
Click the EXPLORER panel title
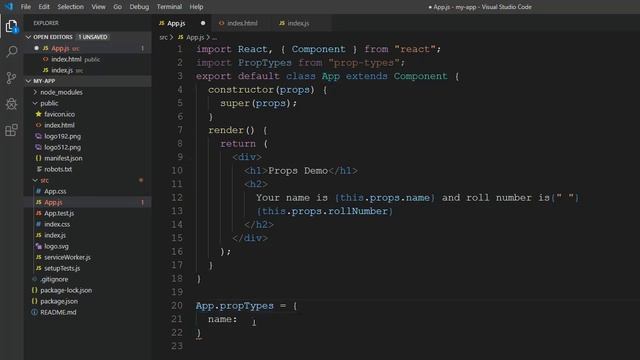click(46, 23)
